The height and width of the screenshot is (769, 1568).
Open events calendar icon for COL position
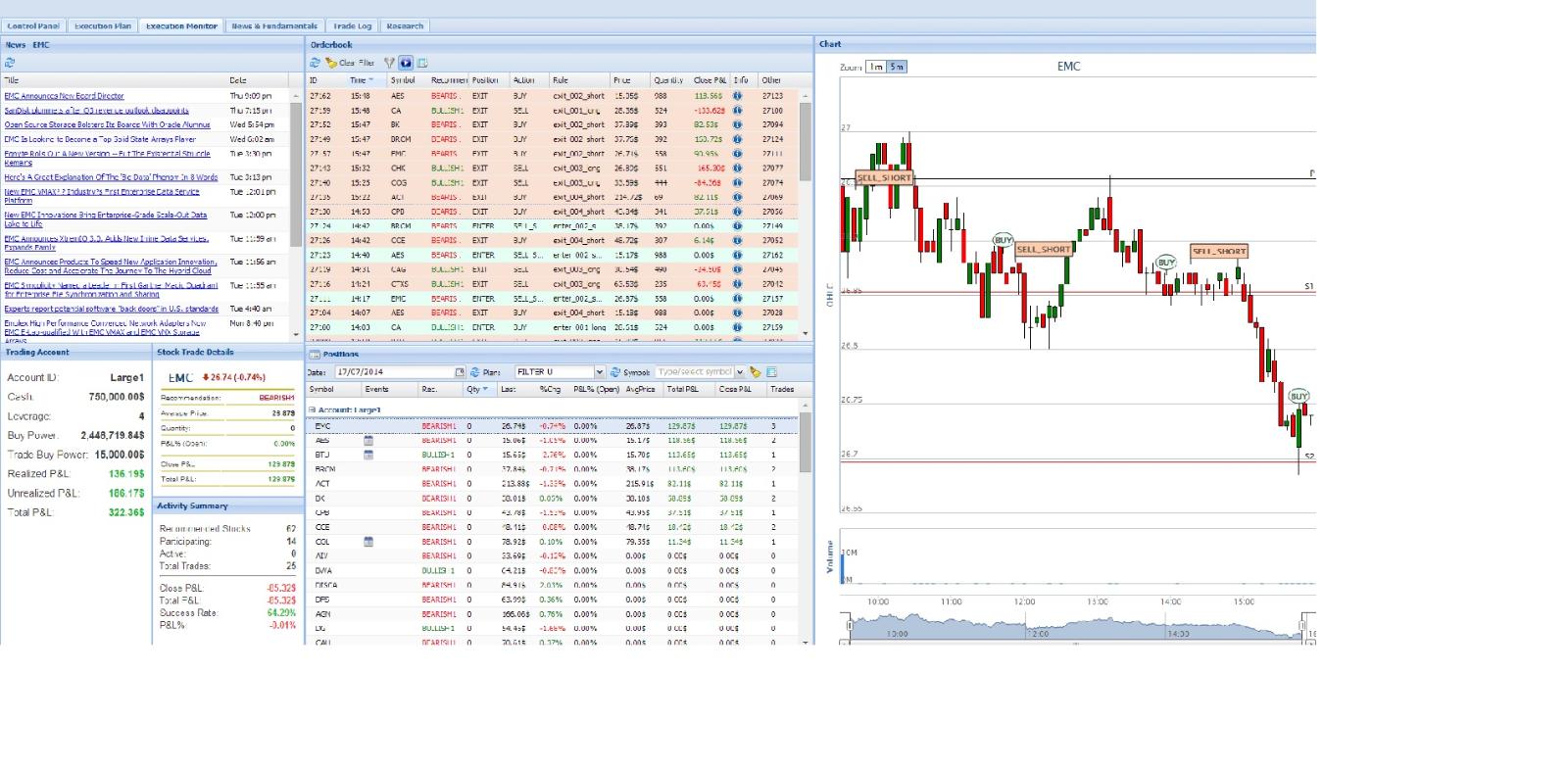368,541
